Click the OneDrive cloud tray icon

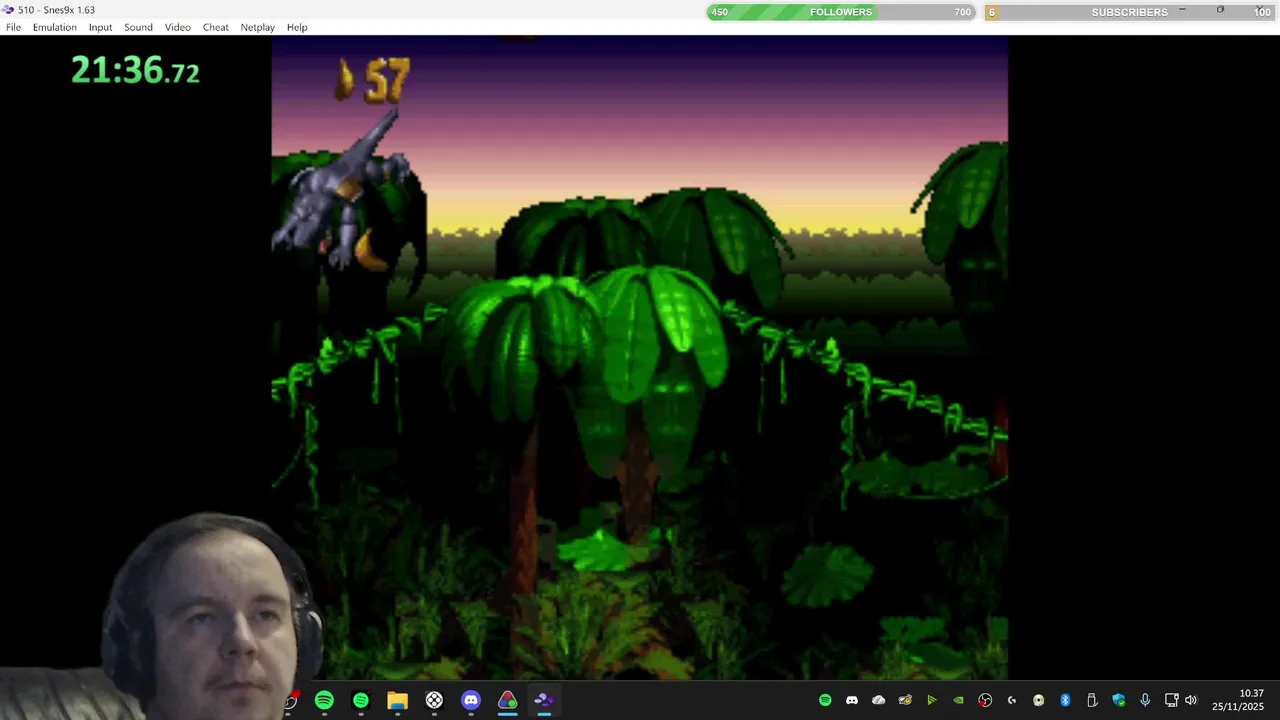(x=878, y=700)
